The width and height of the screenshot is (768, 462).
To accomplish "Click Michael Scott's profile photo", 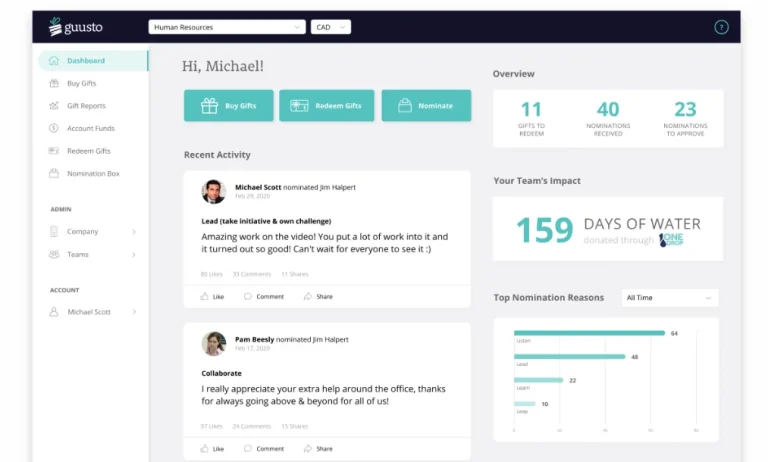I will tap(214, 192).
